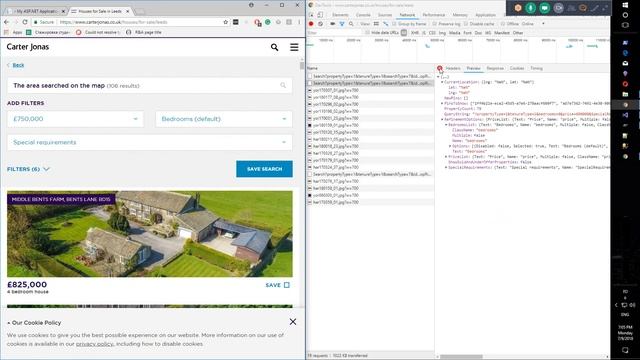Click into the Network Filter text field

tap(333, 33)
